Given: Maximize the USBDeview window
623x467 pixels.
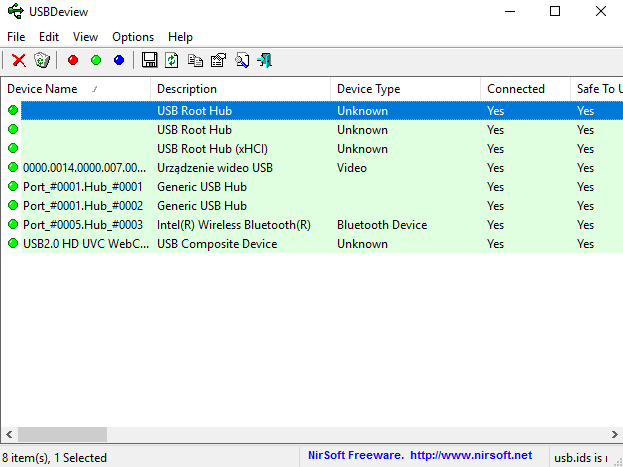Looking at the screenshot, I should click(555, 12).
